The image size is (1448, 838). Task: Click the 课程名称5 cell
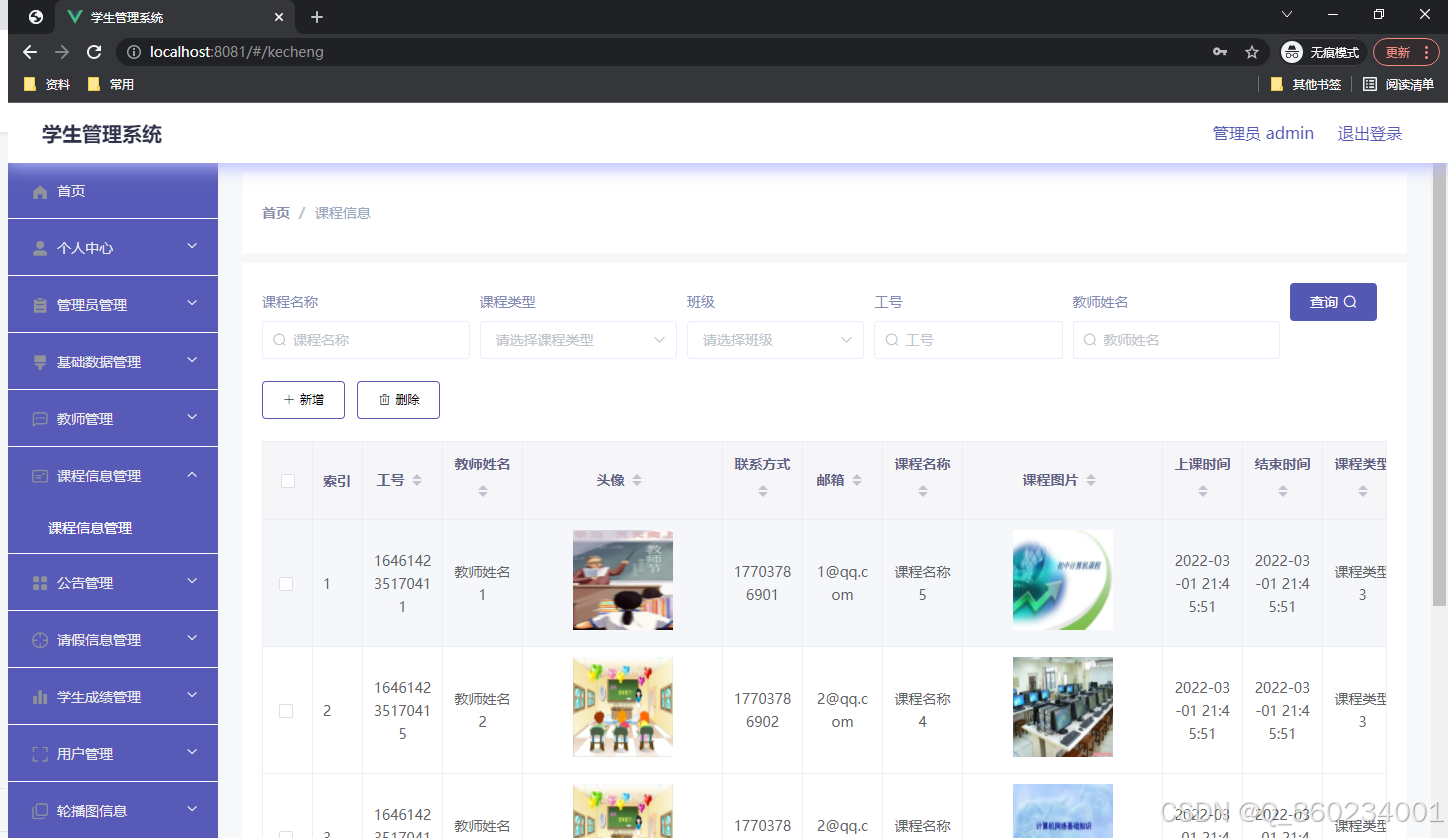[923, 583]
